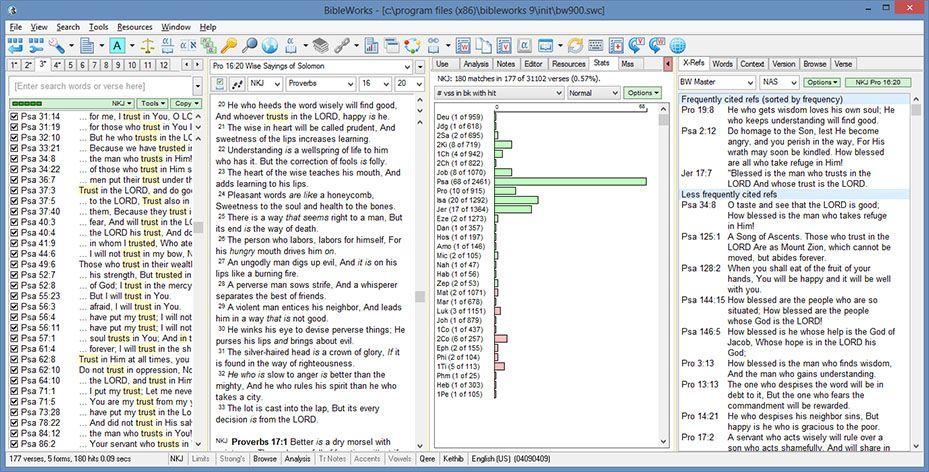
Task: Uncheck the Psa 56:11 result checkbox
Action: (x=15, y=327)
